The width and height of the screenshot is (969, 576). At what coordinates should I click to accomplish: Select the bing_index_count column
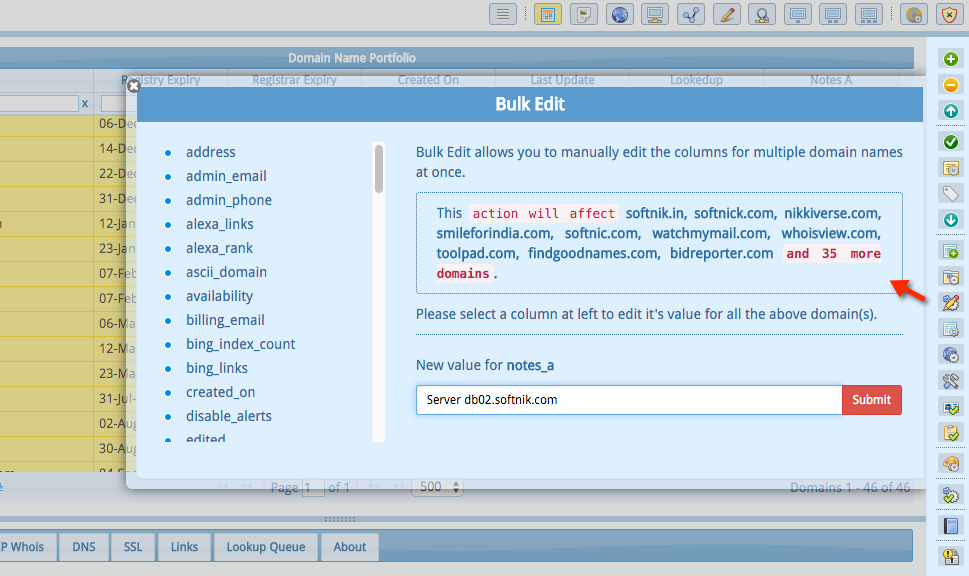click(x=240, y=344)
